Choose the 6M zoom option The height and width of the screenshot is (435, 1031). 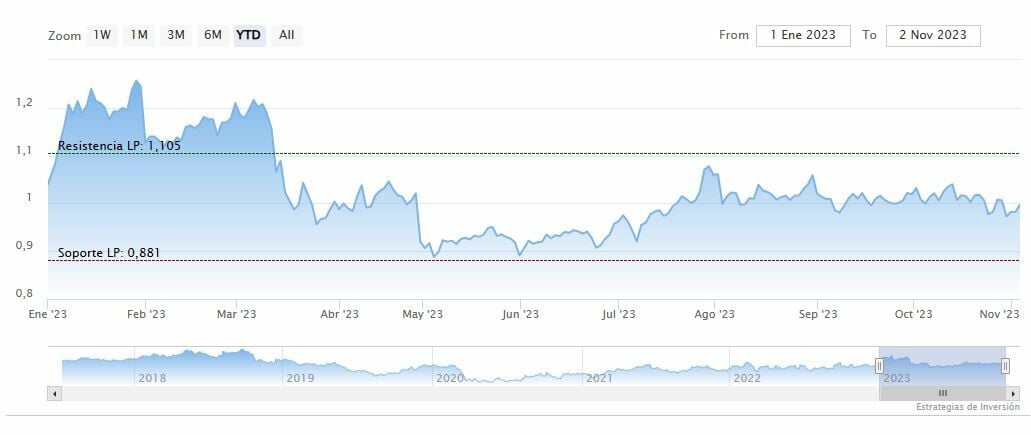pos(213,35)
